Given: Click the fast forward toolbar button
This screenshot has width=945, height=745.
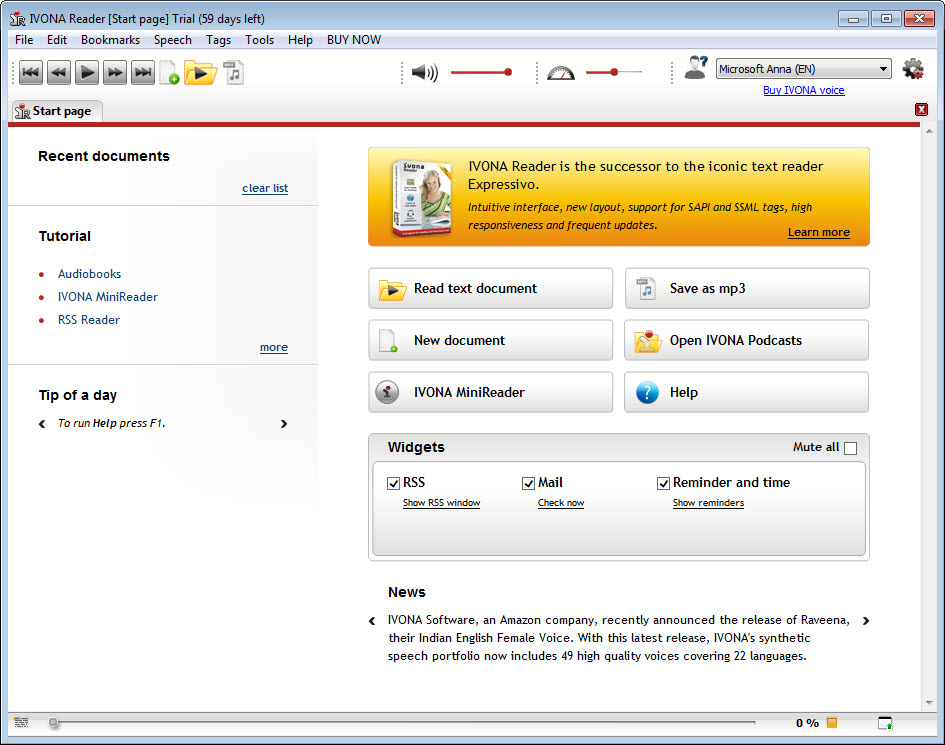Looking at the screenshot, I should [115, 73].
